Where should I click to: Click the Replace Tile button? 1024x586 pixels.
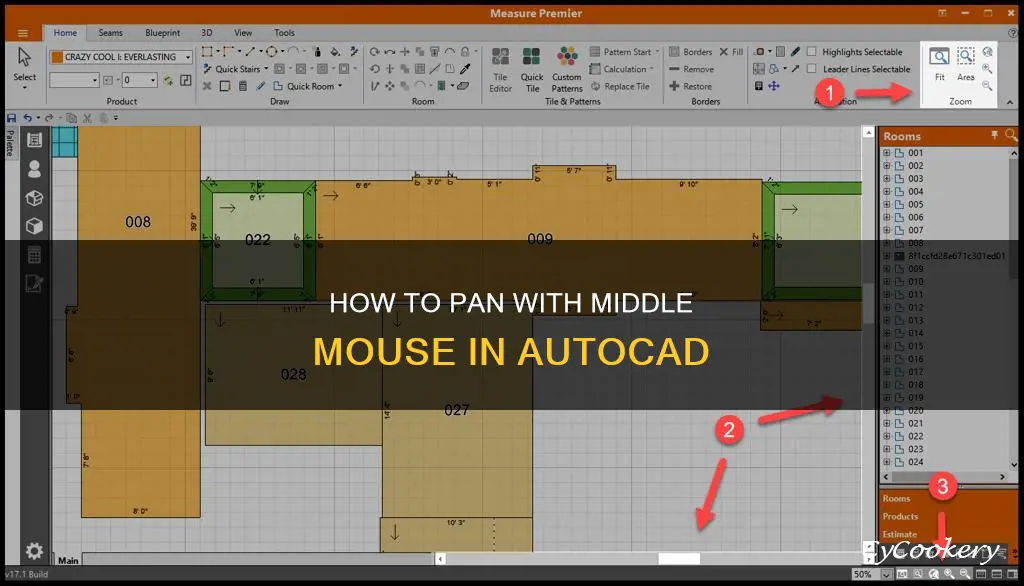pyautogui.click(x=620, y=86)
